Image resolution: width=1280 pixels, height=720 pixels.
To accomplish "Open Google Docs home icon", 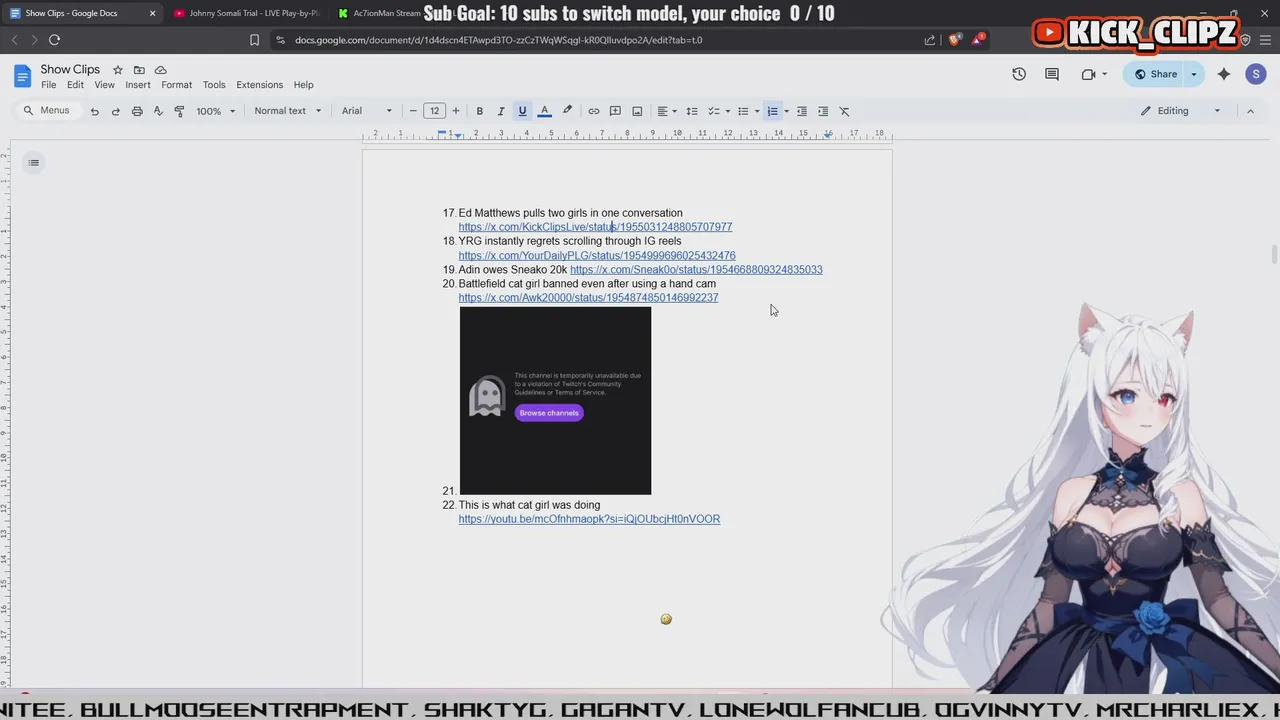I will 22,76.
